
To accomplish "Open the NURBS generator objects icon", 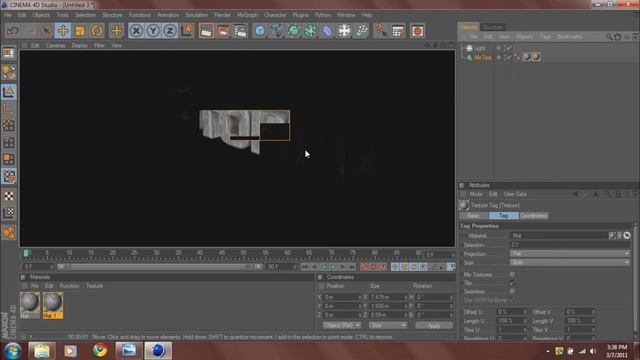I will pyautogui.click(x=293, y=31).
